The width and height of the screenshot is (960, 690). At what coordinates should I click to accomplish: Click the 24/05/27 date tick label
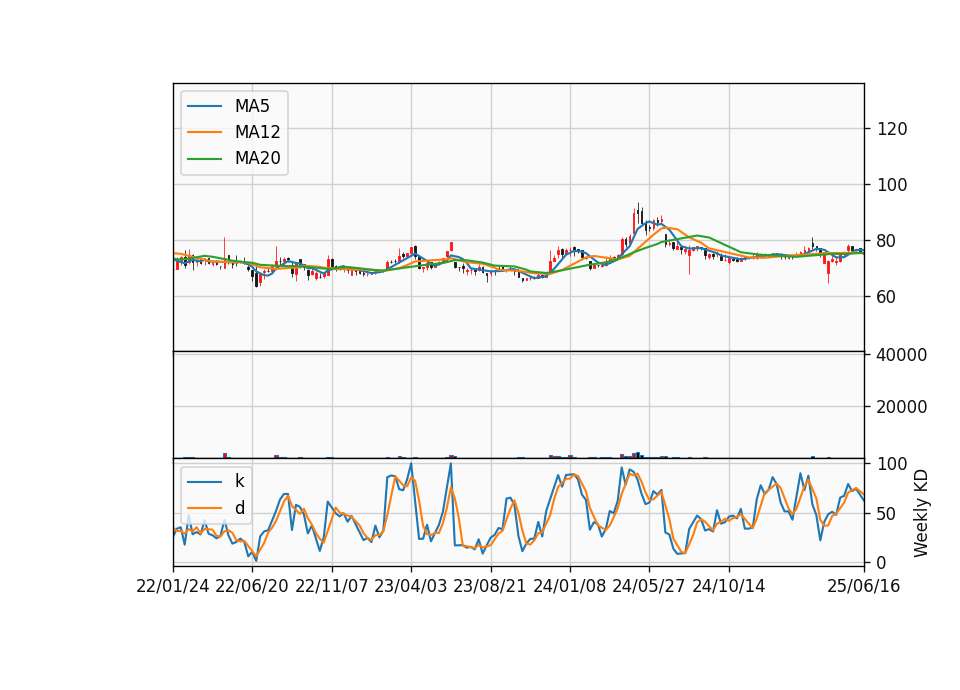coord(648,586)
